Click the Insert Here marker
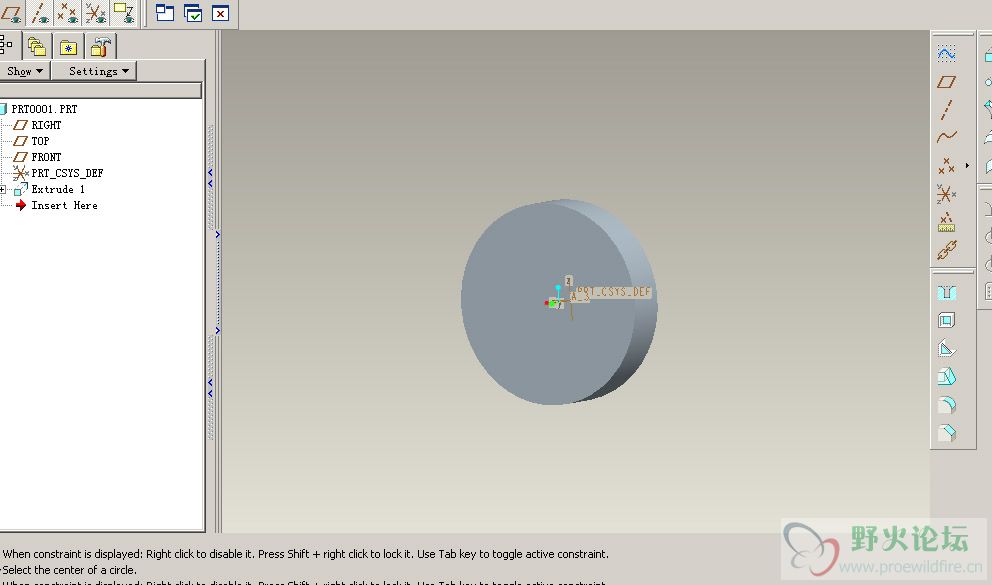Viewport: 992px width, 585px height. [x=63, y=205]
